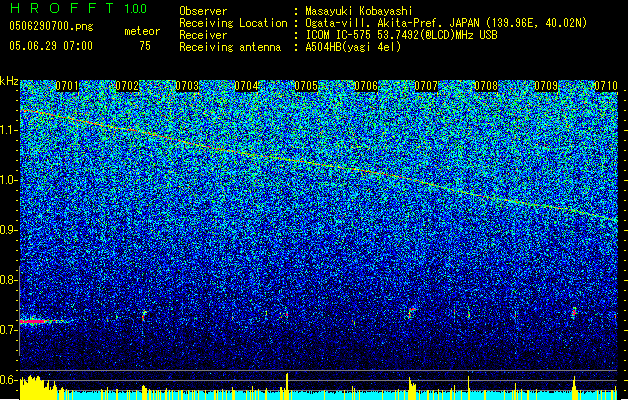The image size is (629, 400).
Task: Click the meteor echo just after the 0702 marker
Action: (144, 316)
